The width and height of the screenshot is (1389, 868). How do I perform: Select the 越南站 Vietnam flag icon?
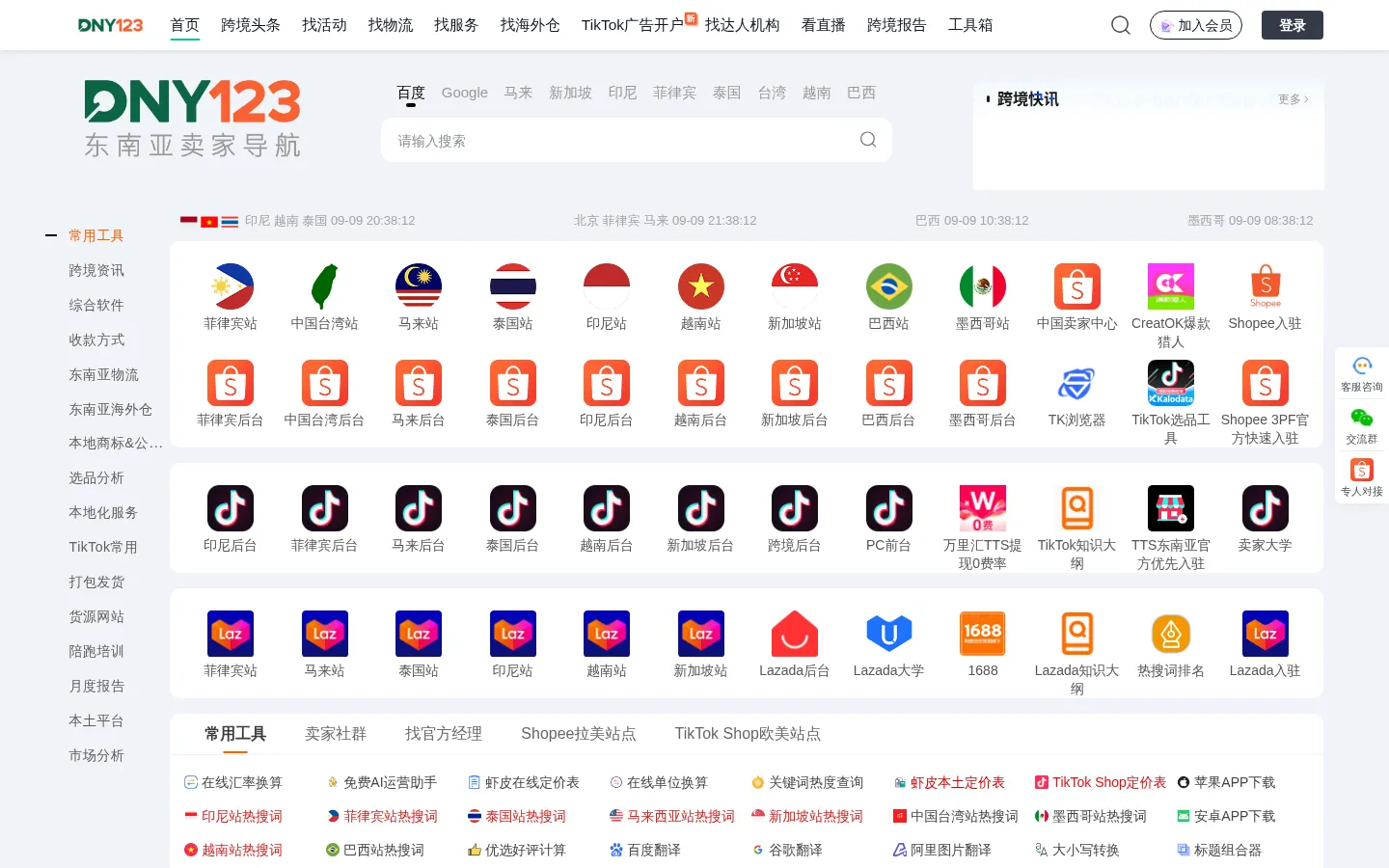pyautogui.click(x=701, y=286)
